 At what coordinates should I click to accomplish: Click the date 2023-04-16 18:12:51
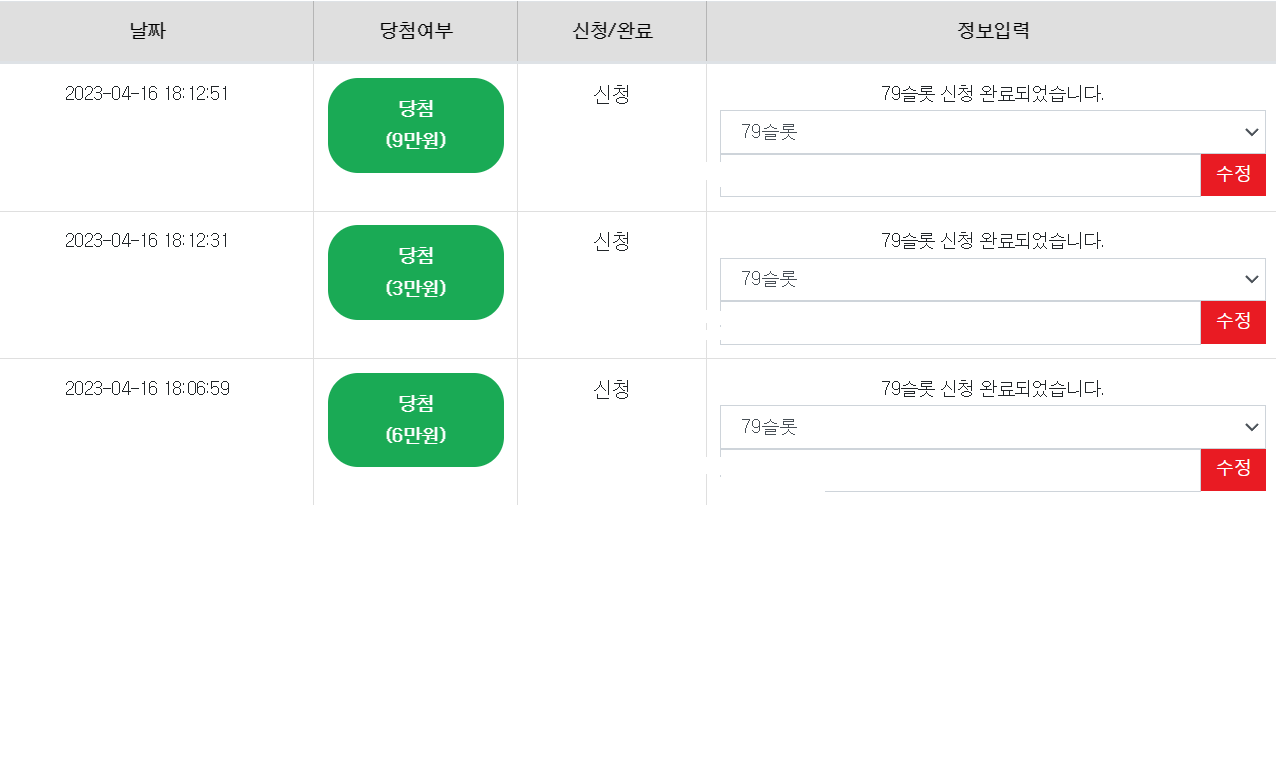[x=147, y=94]
